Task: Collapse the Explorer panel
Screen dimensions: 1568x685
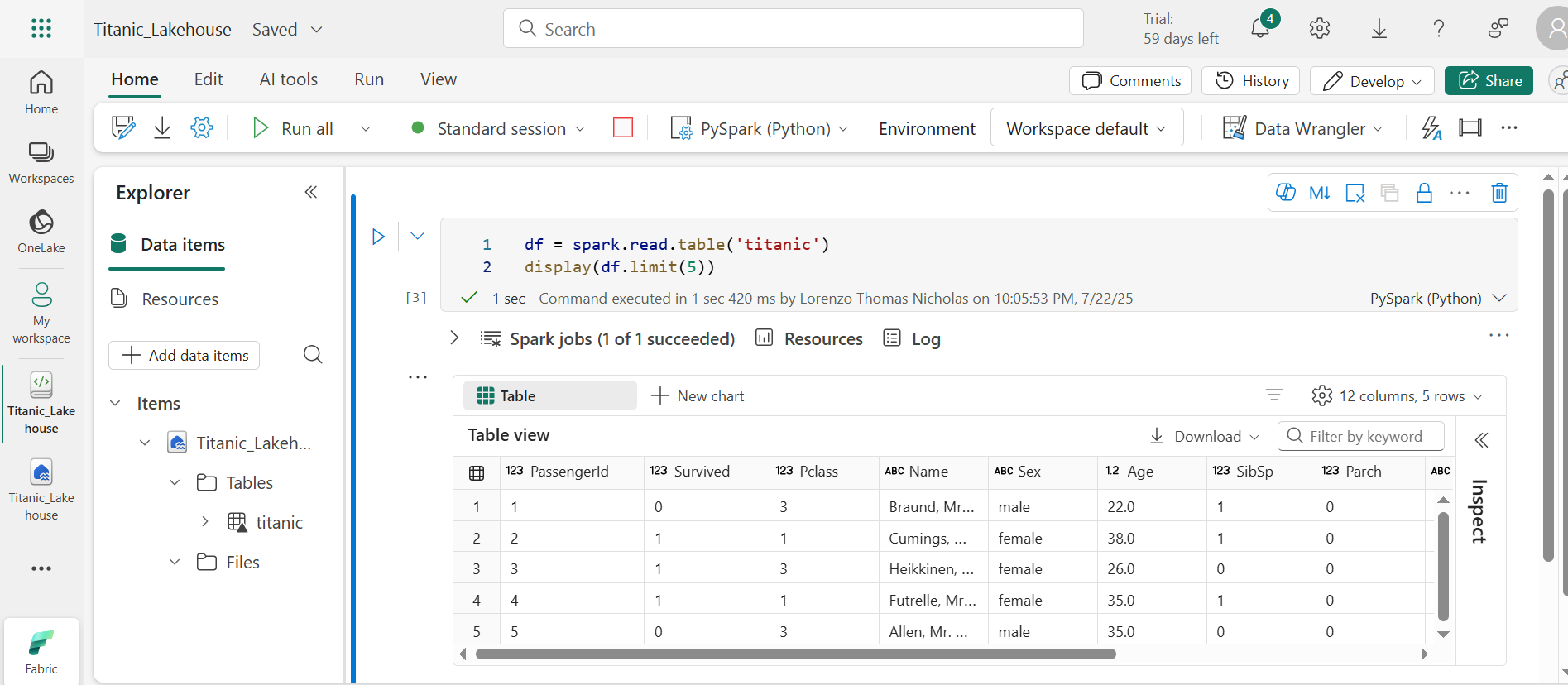Action: tap(311, 192)
